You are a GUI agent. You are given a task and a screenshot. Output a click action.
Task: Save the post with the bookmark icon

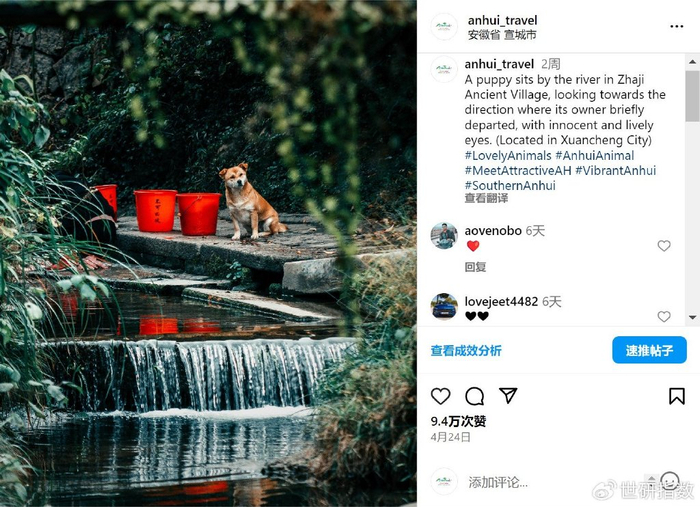pos(677,396)
